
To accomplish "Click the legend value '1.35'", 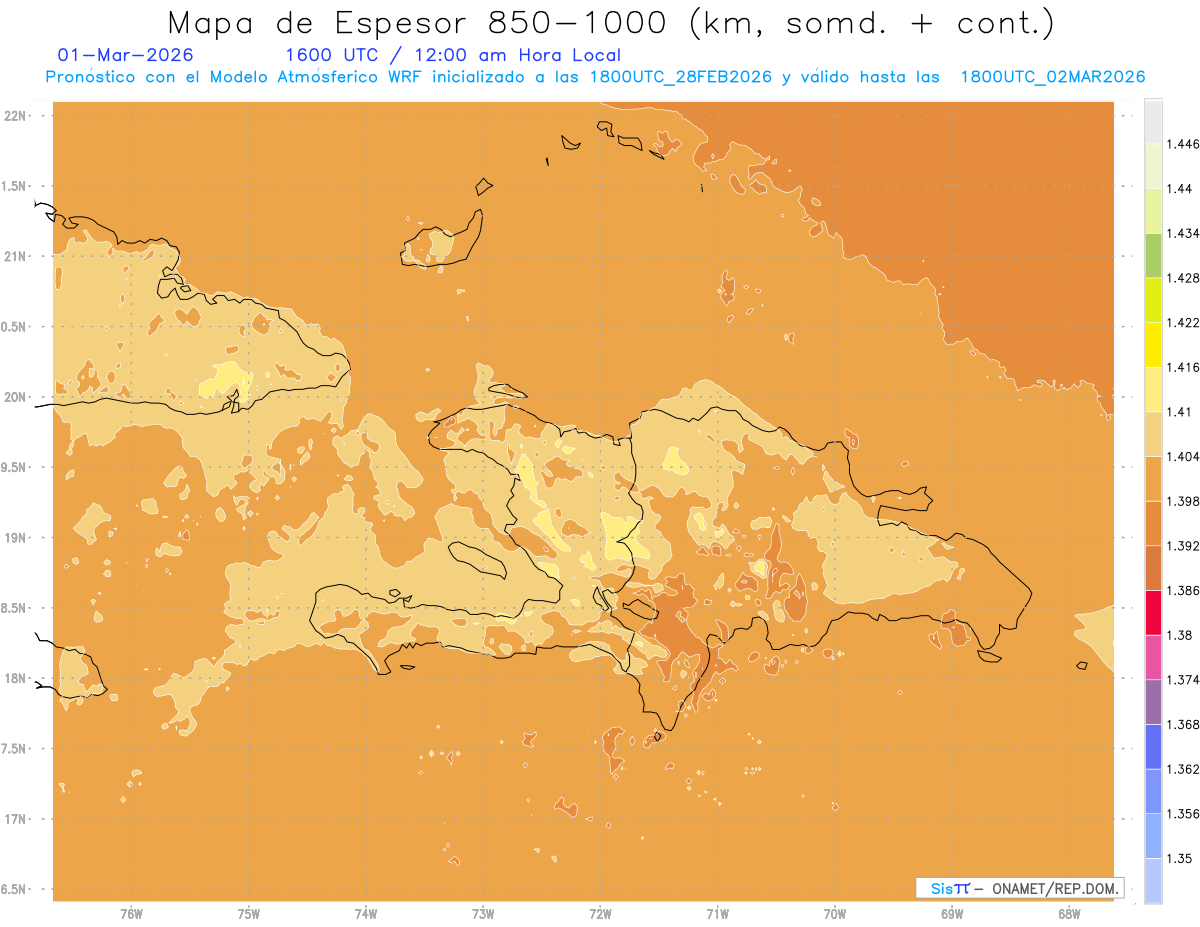I will point(1179,859).
